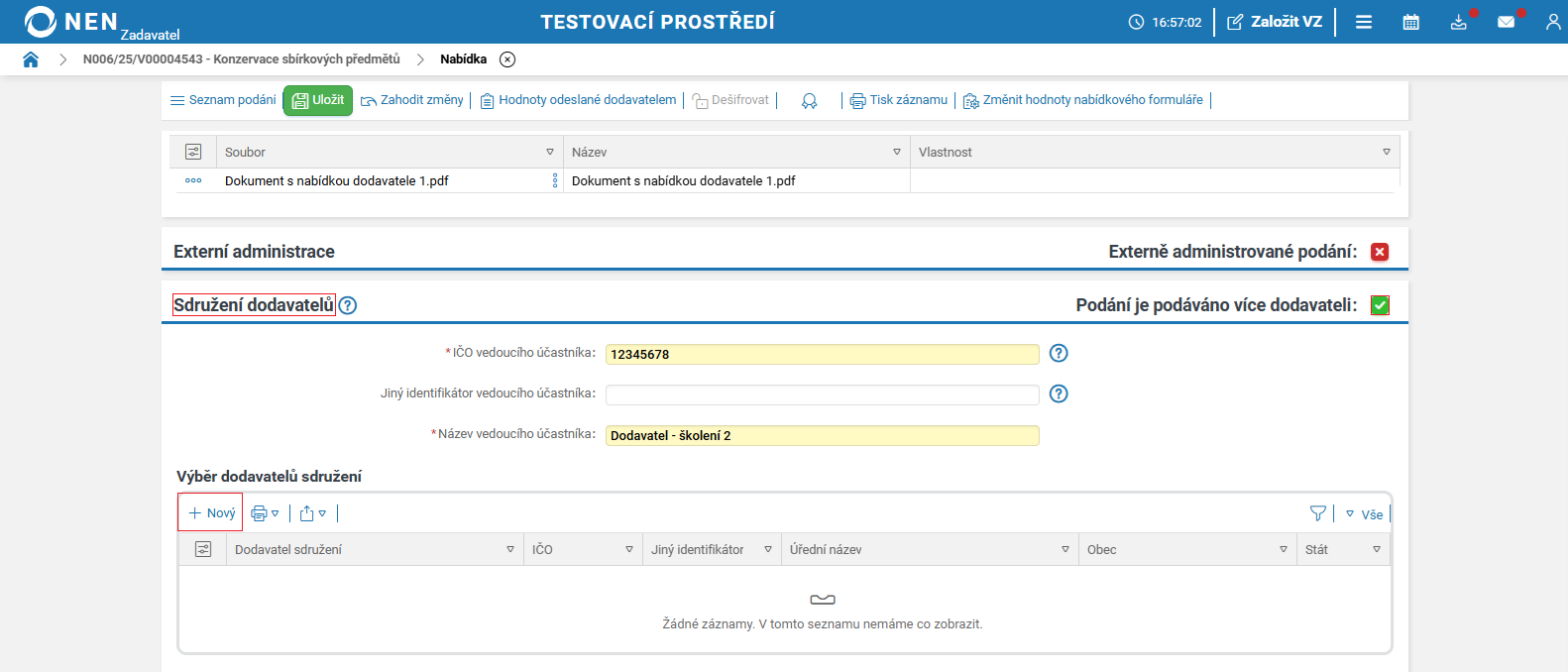
Task: Click the certificate ribbon icon in toolbar
Action: 810,101
